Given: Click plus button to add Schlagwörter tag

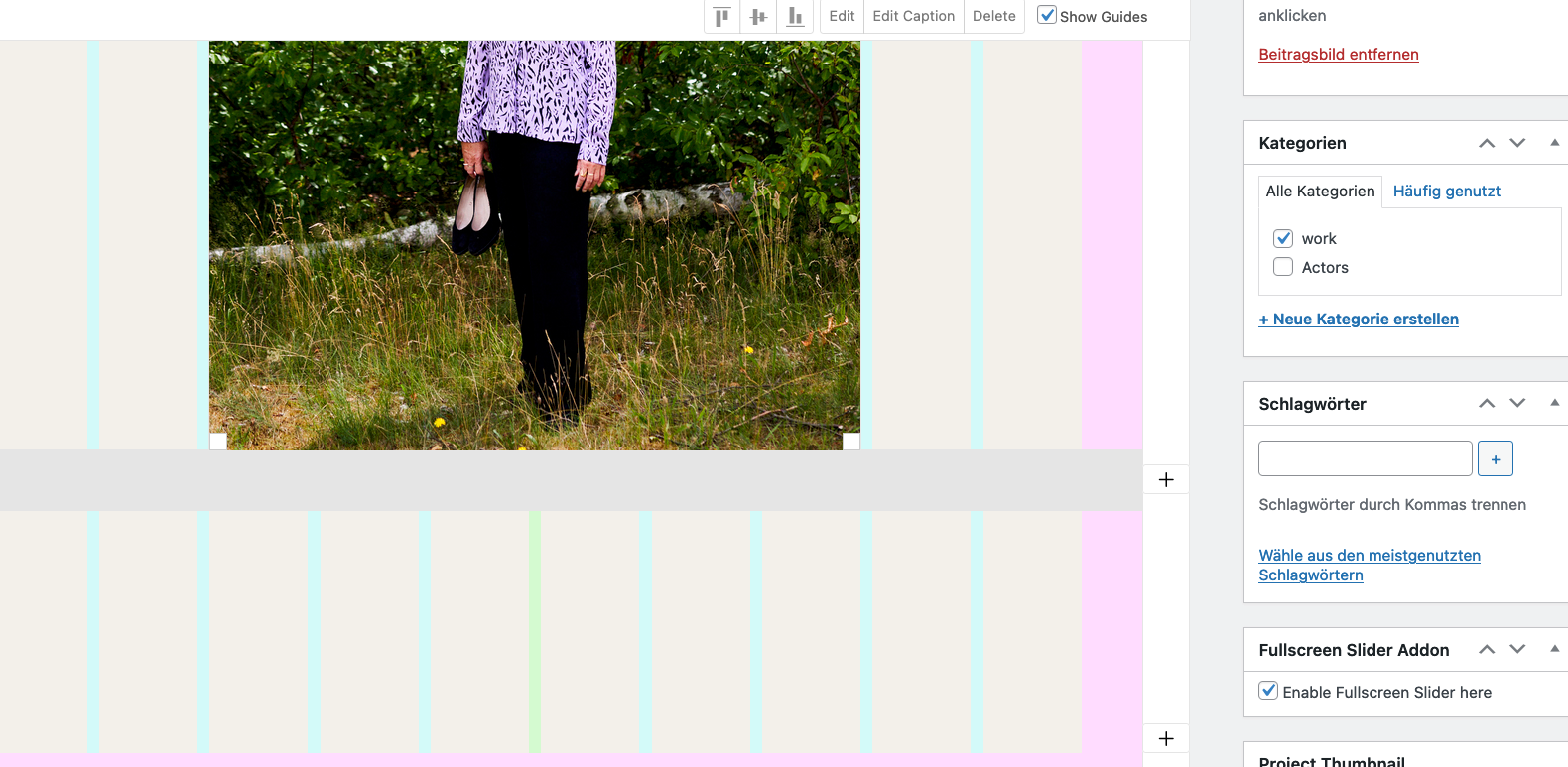Looking at the screenshot, I should tap(1495, 459).
